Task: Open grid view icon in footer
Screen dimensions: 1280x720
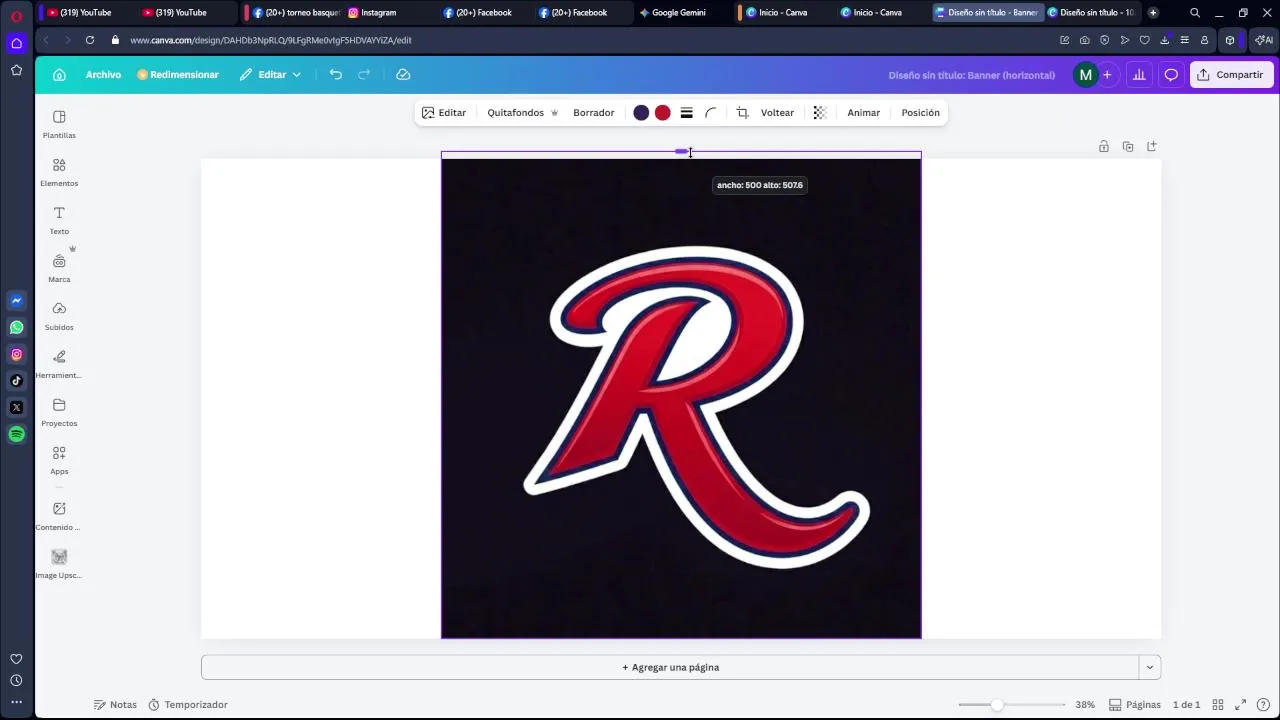Action: tap(1217, 705)
